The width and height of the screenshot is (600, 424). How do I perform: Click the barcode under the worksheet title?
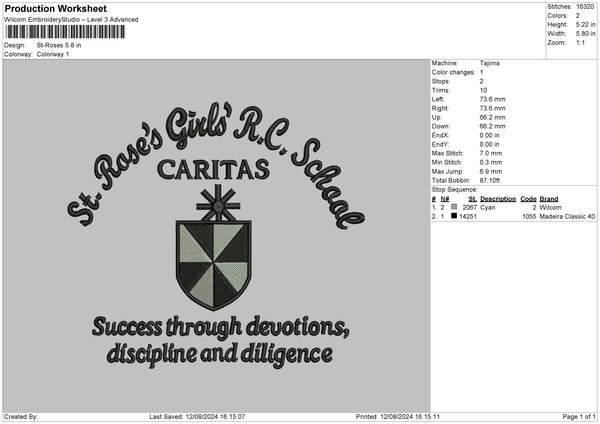click(65, 32)
